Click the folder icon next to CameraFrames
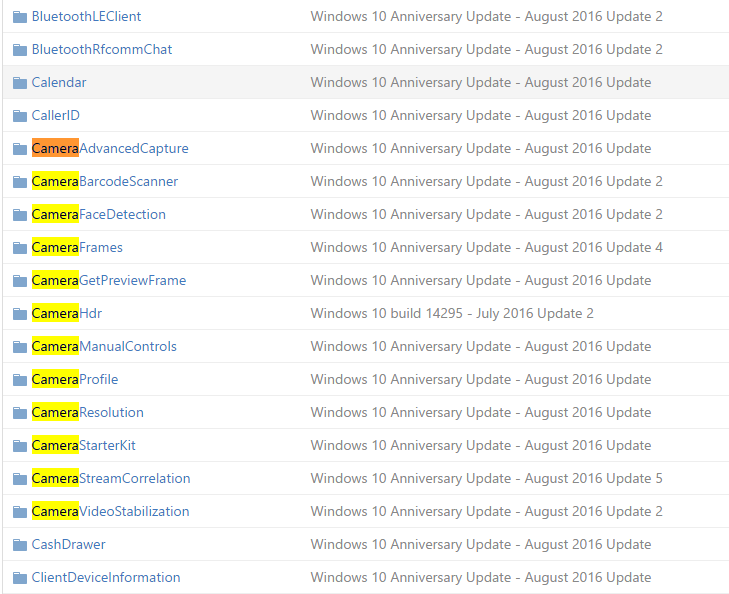The width and height of the screenshot is (729, 594). pos(20,248)
